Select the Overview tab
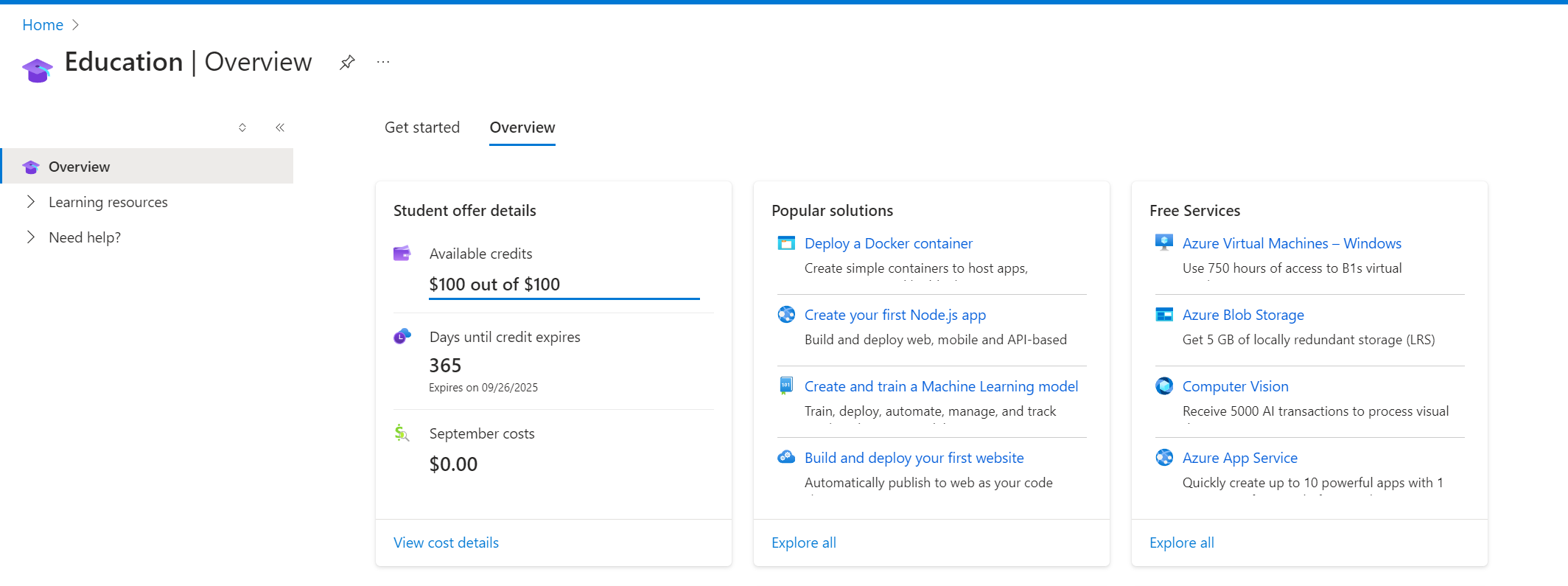Image resolution: width=1568 pixels, height=586 pixels. [522, 128]
